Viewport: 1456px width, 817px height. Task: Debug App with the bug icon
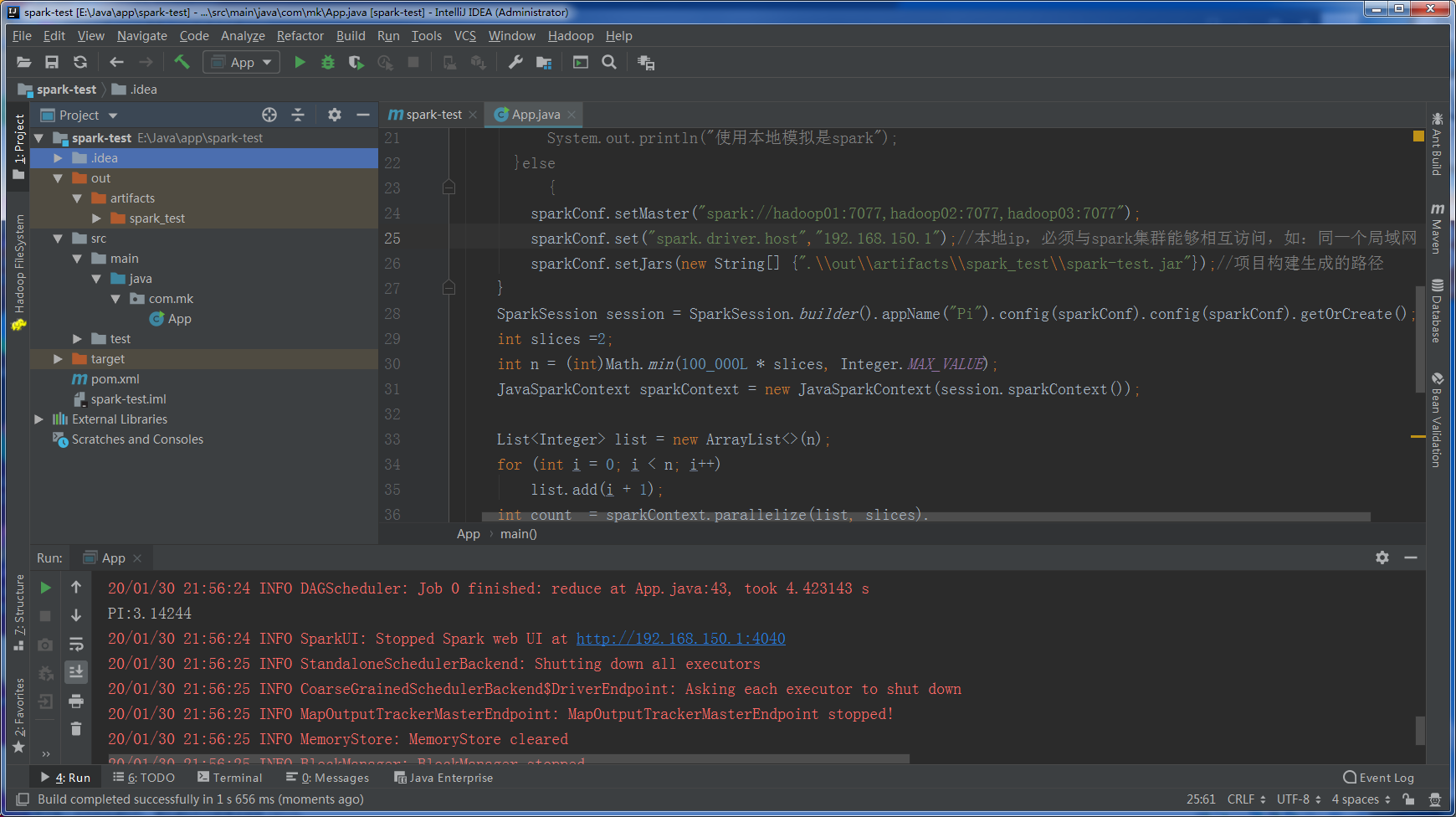[328, 62]
